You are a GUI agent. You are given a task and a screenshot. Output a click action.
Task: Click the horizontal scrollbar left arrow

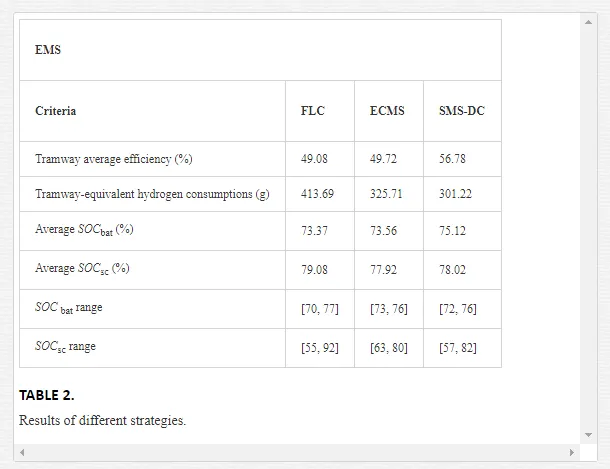pos(22,452)
